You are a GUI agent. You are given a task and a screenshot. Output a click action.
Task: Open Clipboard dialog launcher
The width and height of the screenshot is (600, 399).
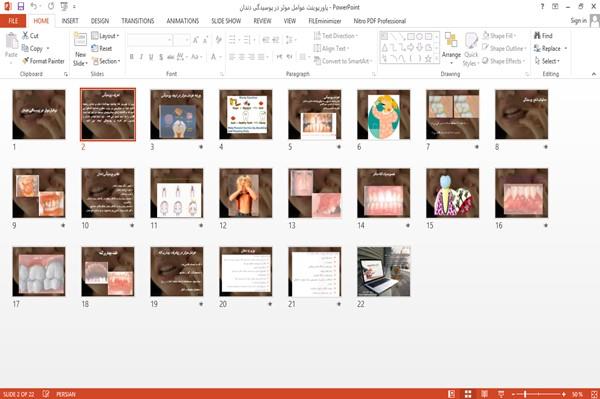coord(66,74)
